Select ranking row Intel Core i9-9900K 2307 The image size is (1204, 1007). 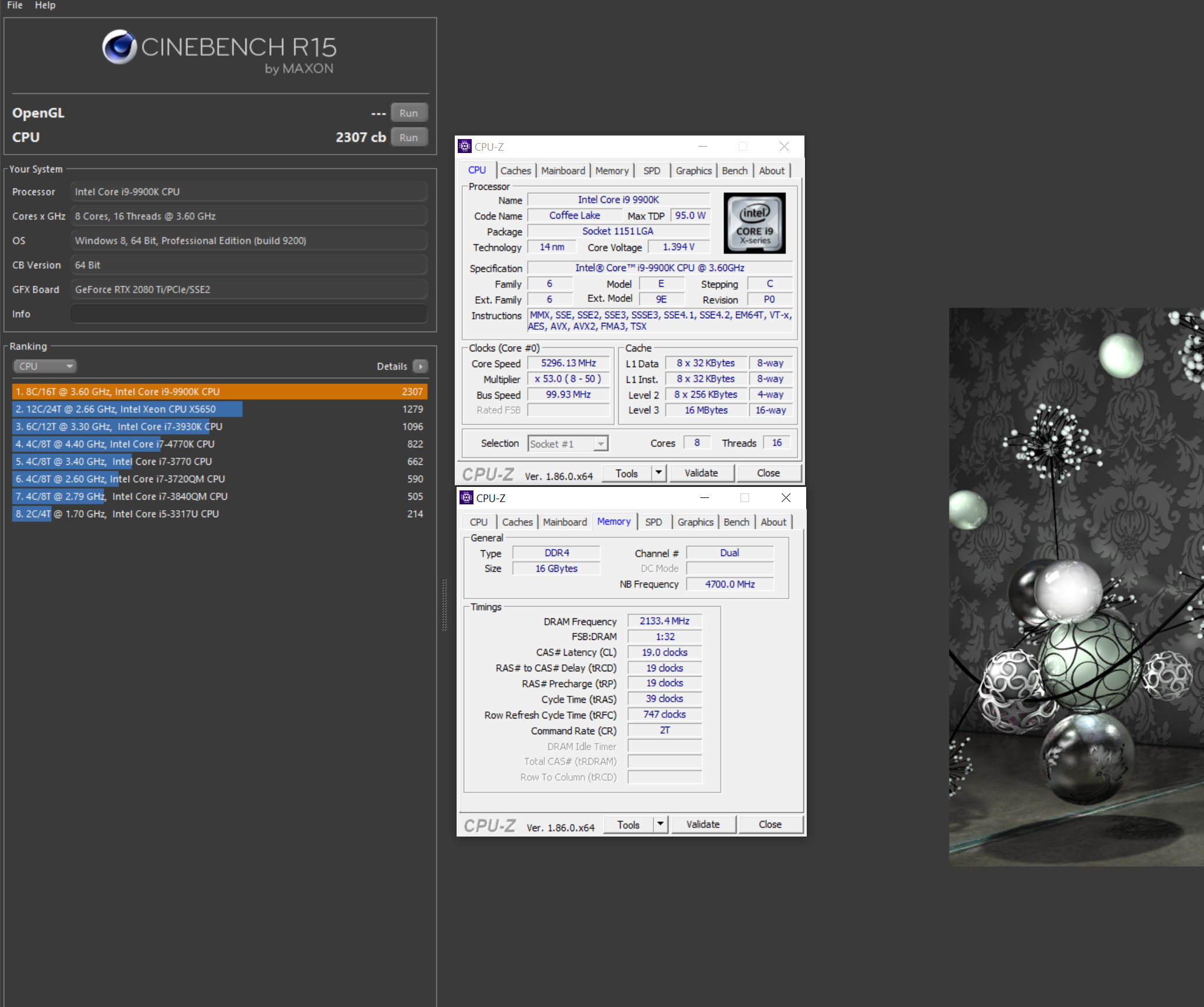(220, 392)
